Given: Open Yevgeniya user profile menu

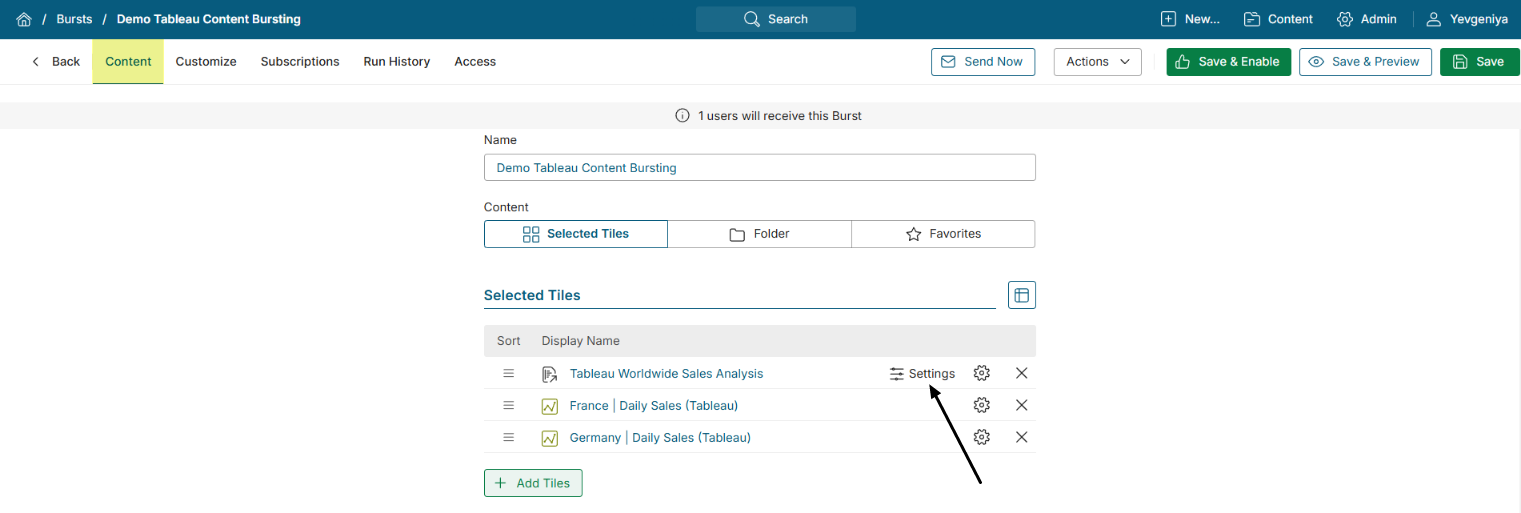Looking at the screenshot, I should tap(1466, 19).
